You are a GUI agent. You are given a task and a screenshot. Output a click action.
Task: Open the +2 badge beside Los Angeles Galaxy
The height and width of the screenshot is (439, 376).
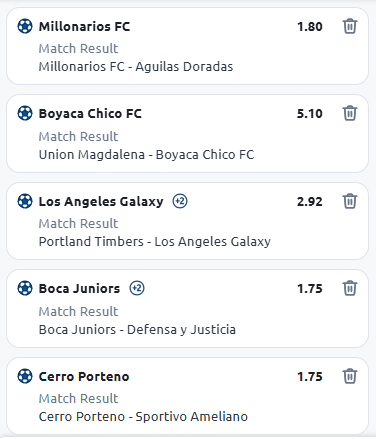pyautogui.click(x=180, y=201)
